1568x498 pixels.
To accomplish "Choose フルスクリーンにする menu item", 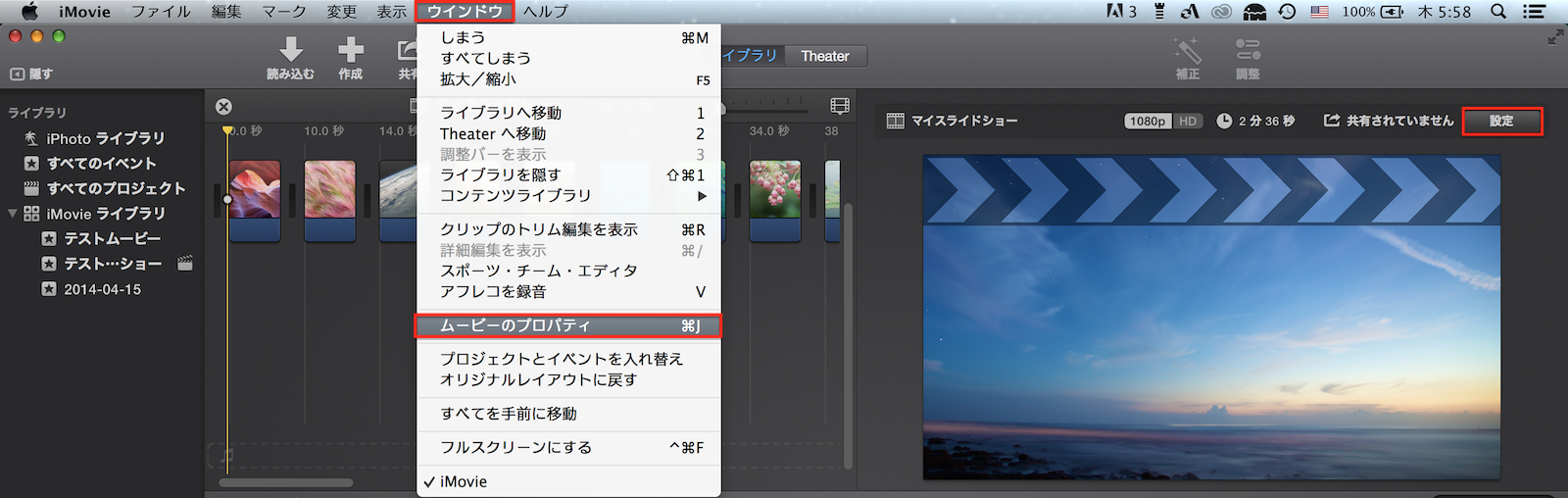I will (568, 447).
